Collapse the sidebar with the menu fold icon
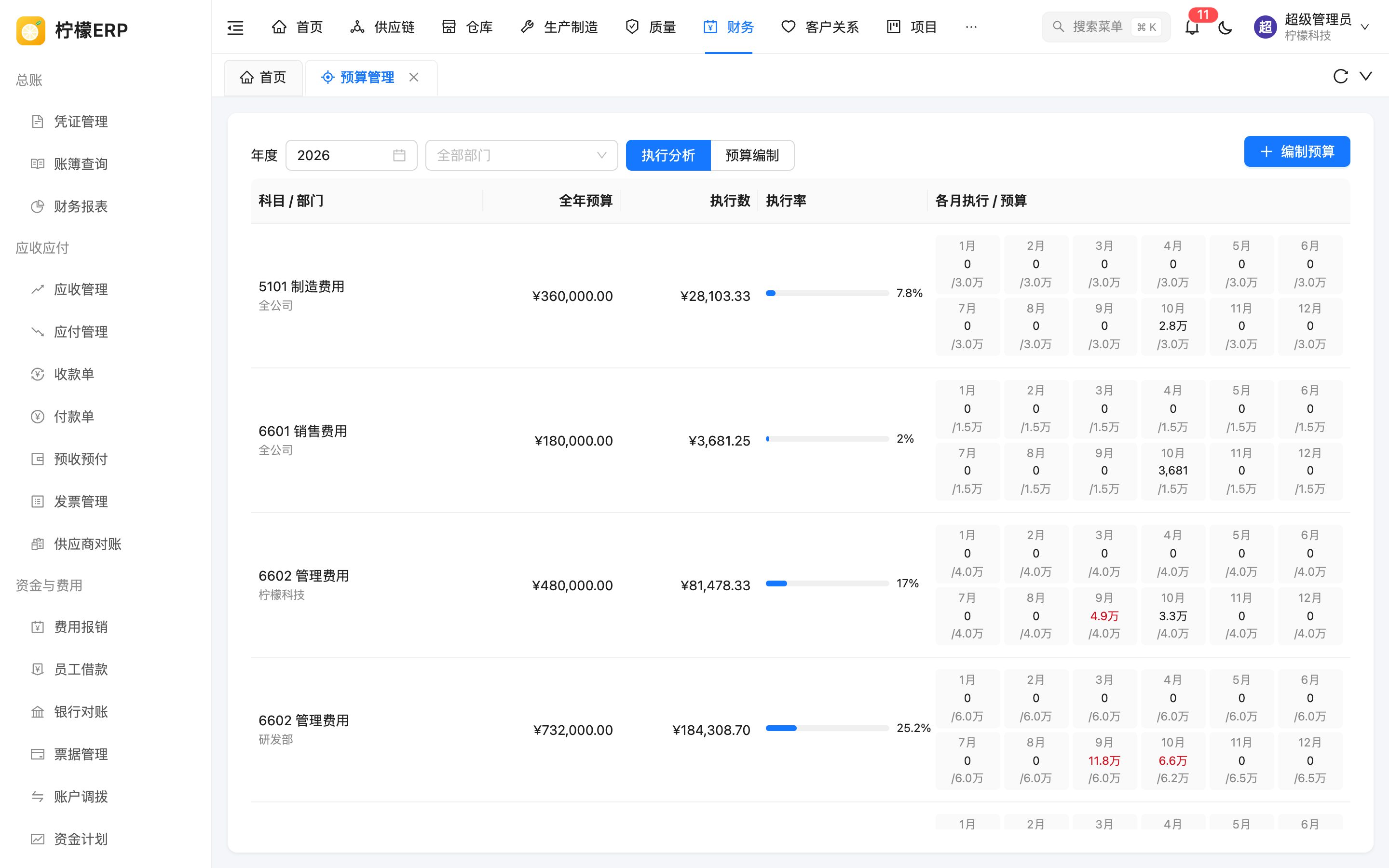 (235, 27)
